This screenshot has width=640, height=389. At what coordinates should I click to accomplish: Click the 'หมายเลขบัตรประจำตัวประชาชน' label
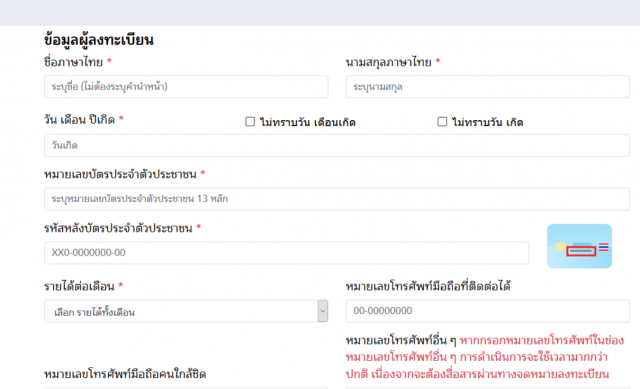click(120, 174)
